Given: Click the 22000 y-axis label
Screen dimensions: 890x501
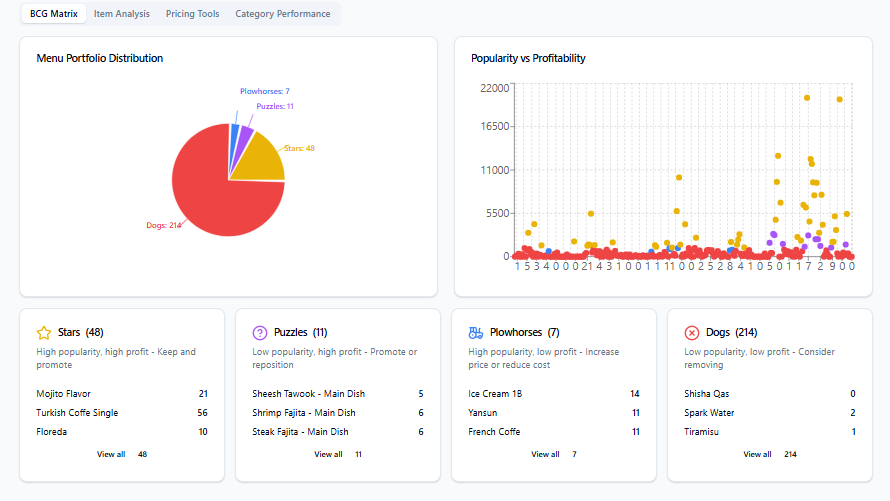Looking at the screenshot, I should (x=495, y=88).
